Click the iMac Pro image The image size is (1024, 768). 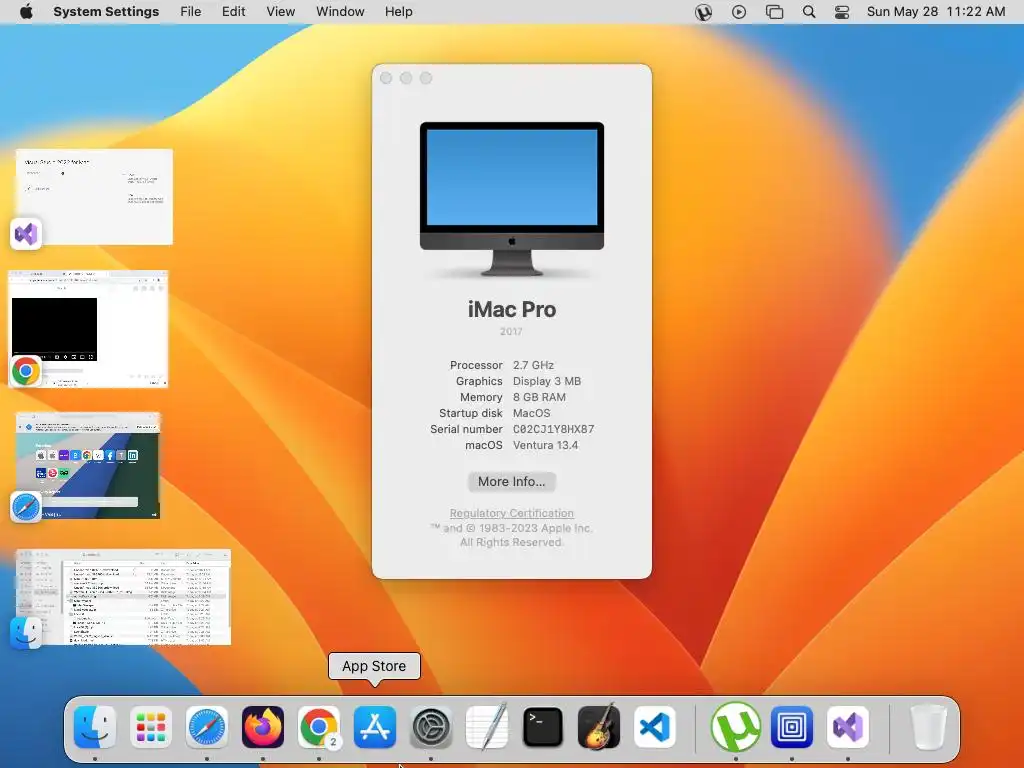511,199
